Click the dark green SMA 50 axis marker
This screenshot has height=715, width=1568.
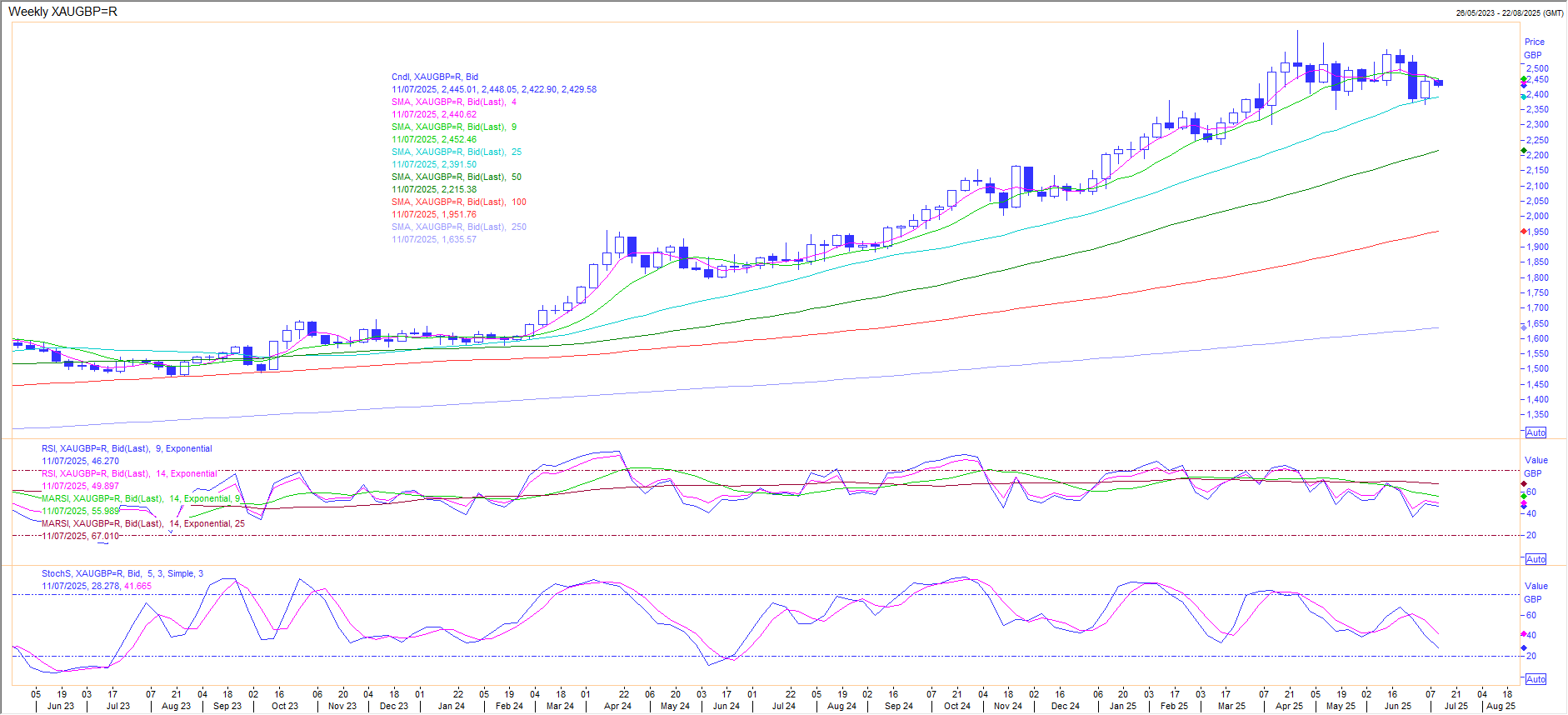point(1524,151)
